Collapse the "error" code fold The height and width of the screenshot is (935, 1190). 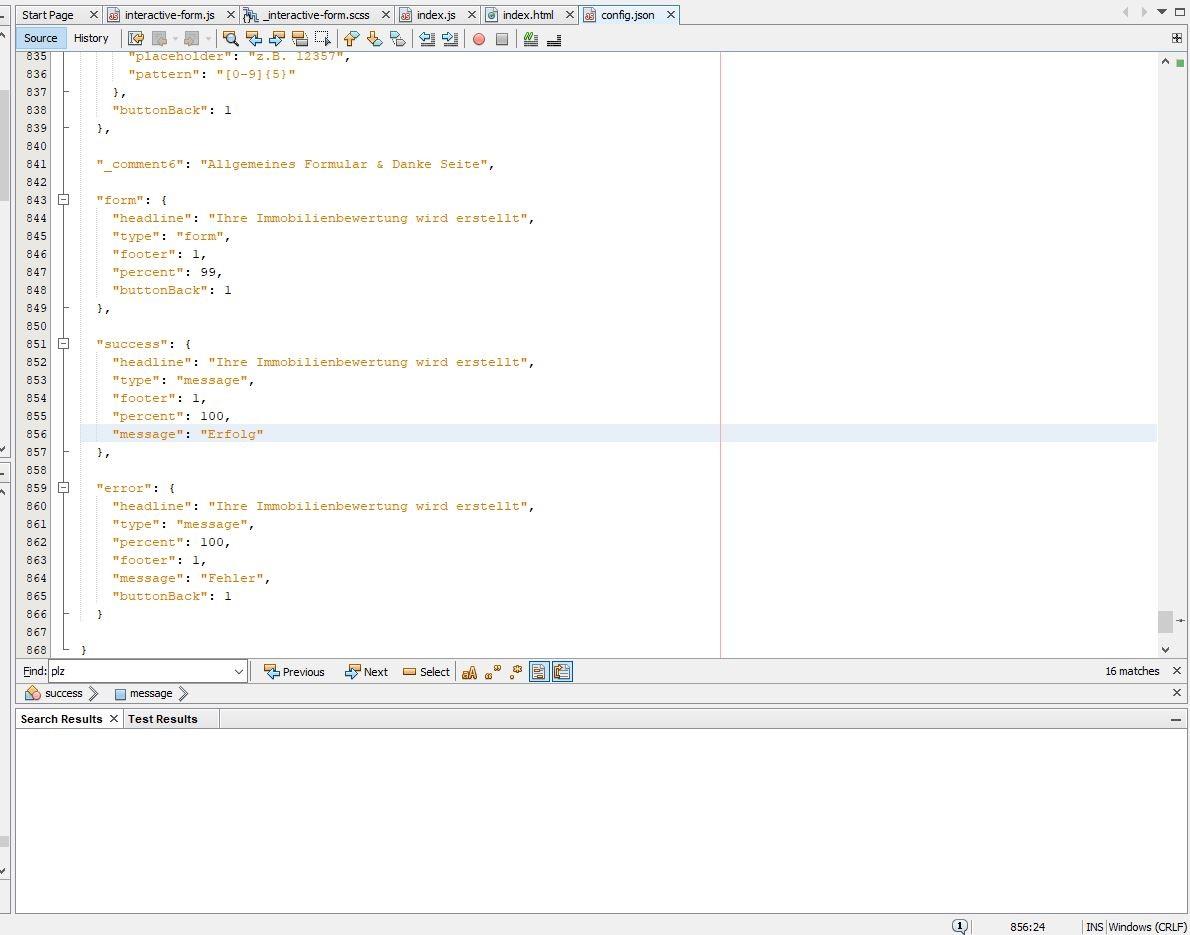tap(63, 488)
